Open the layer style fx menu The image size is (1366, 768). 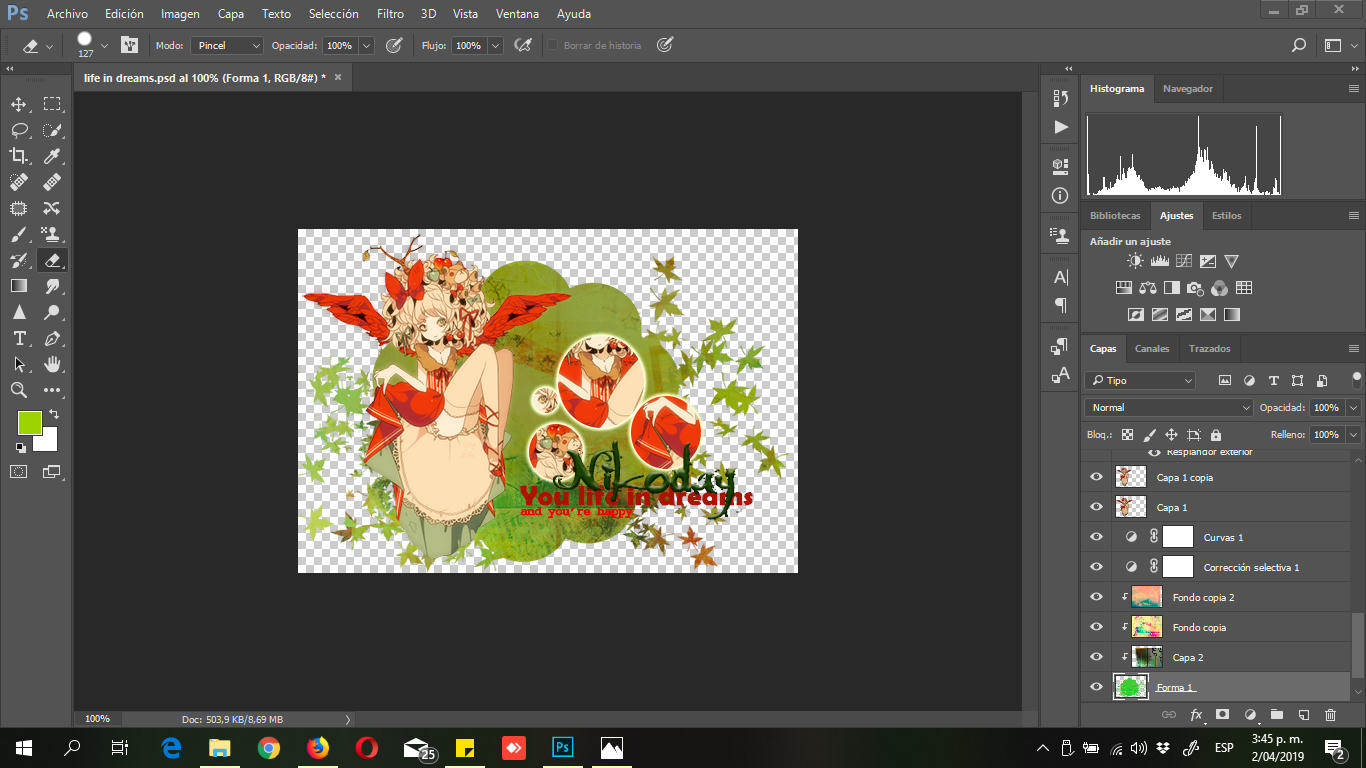1196,715
